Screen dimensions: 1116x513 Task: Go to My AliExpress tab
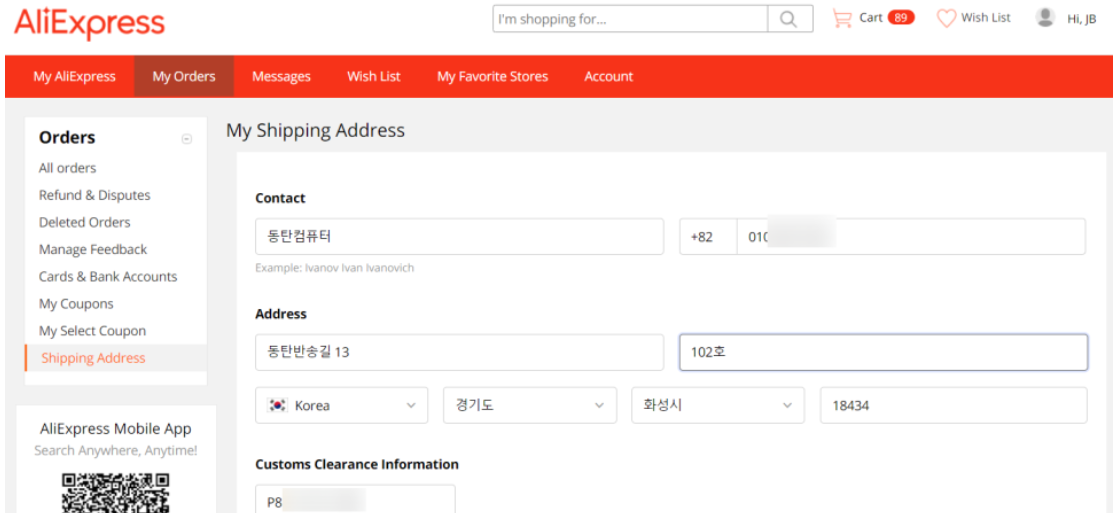(74, 76)
